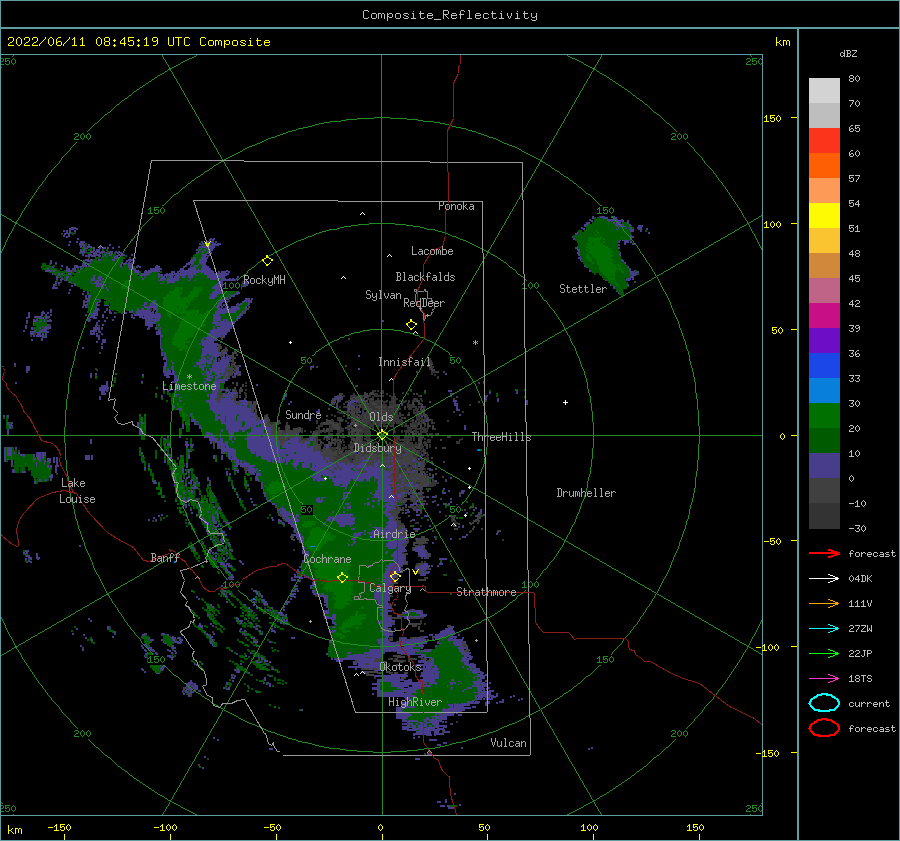Click the Composite_Reflectivity title
The image size is (900, 841).
pos(450,15)
